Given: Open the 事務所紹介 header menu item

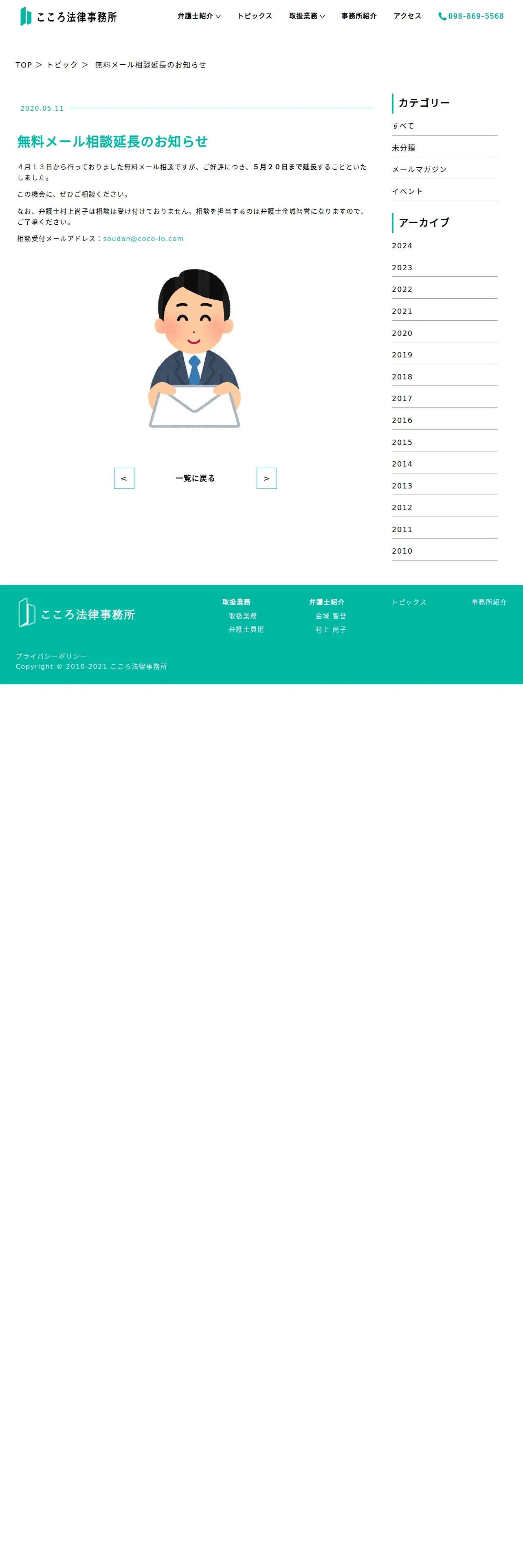Looking at the screenshot, I should click(x=358, y=16).
